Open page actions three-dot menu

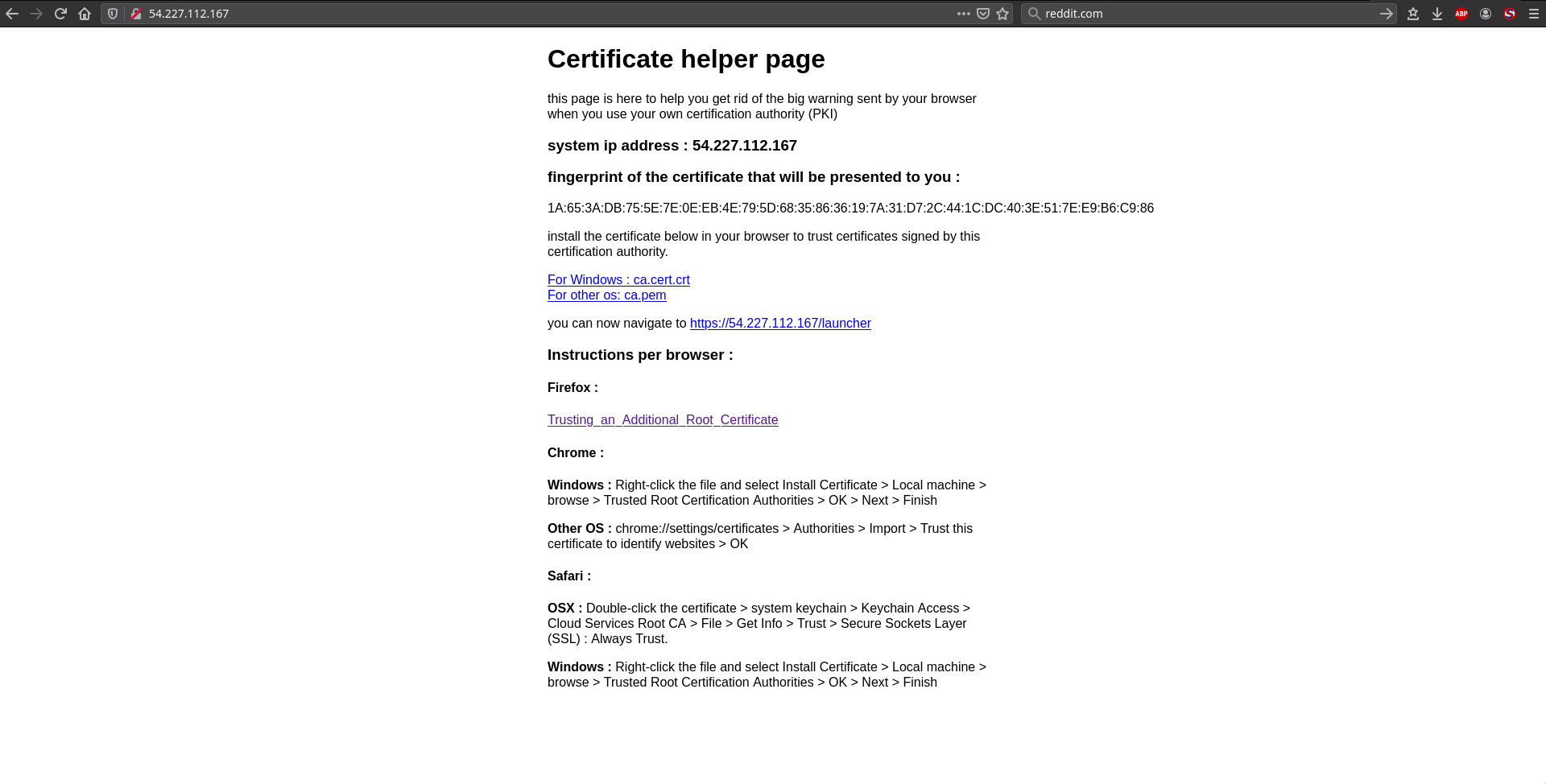tap(964, 14)
